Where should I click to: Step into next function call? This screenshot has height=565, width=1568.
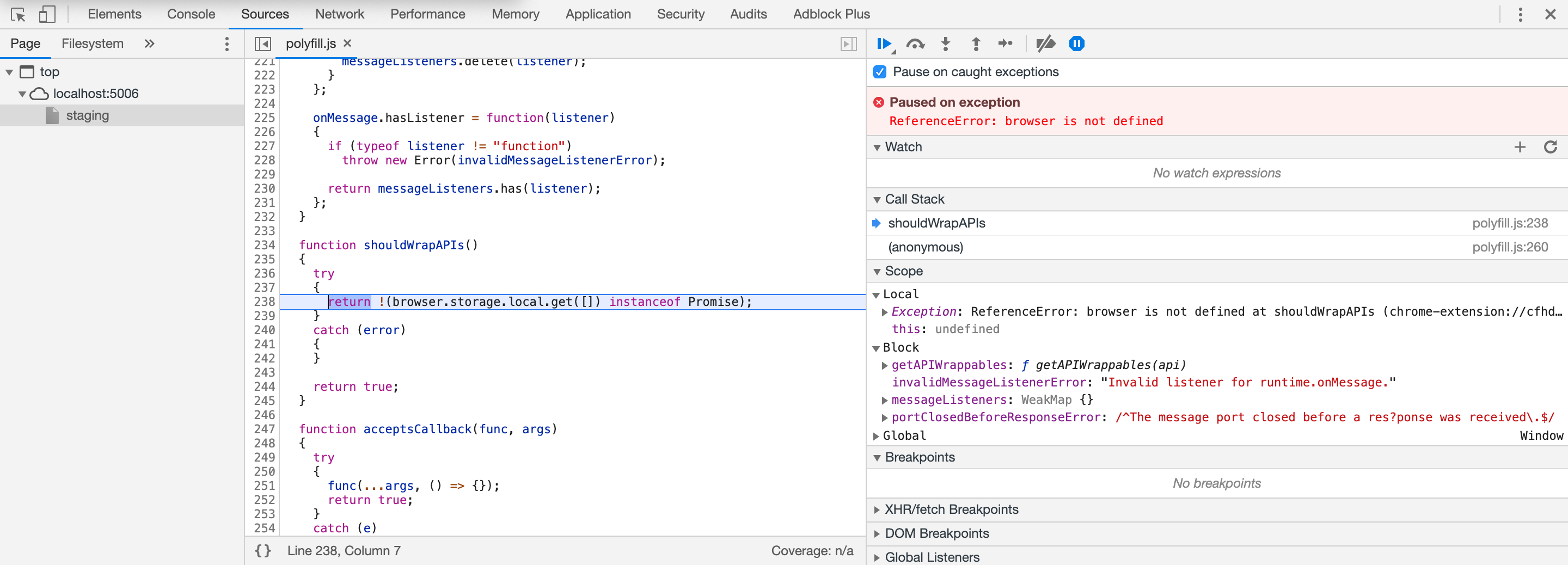coord(945,44)
